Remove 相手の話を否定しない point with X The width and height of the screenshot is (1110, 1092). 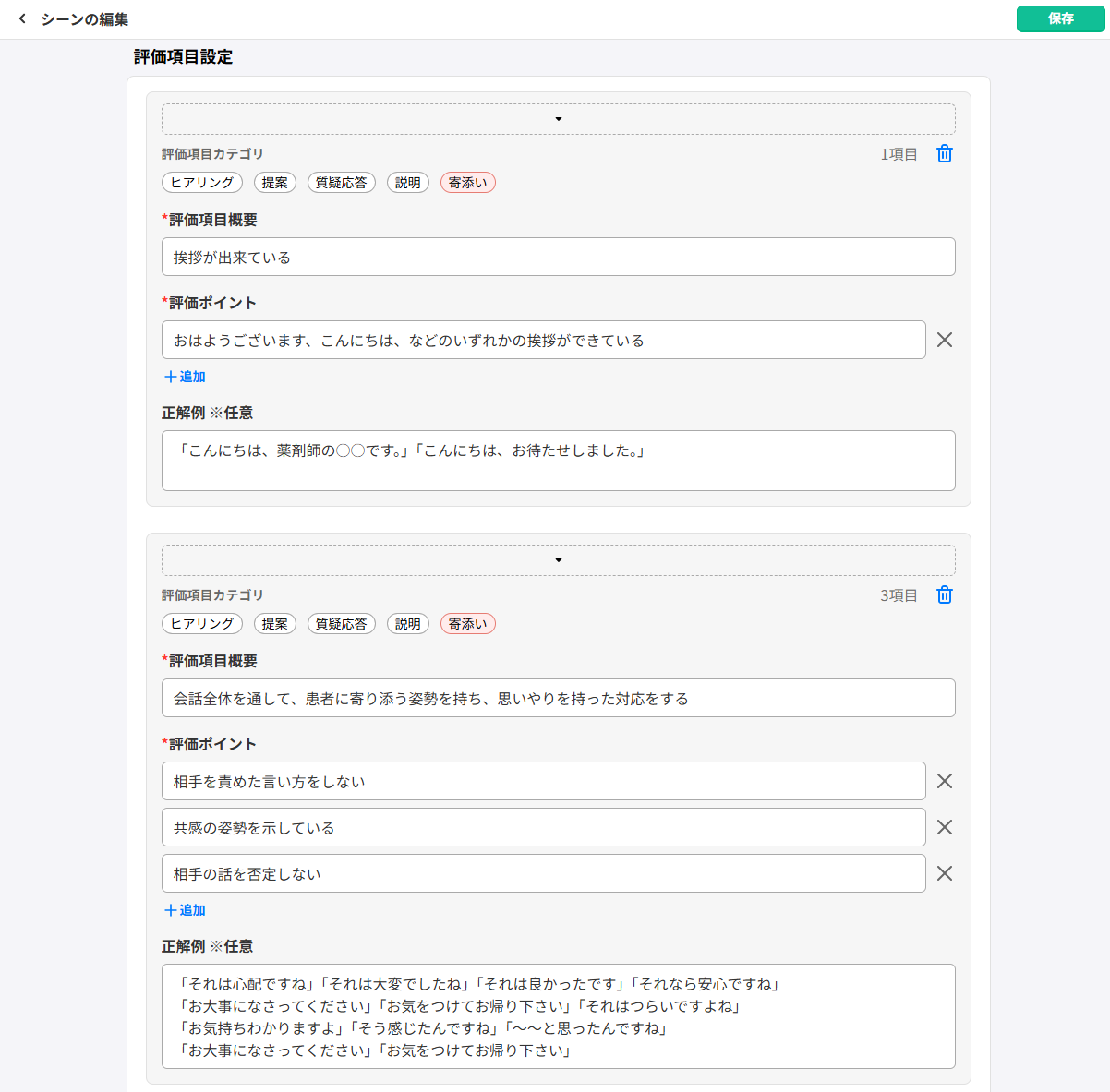[944, 873]
